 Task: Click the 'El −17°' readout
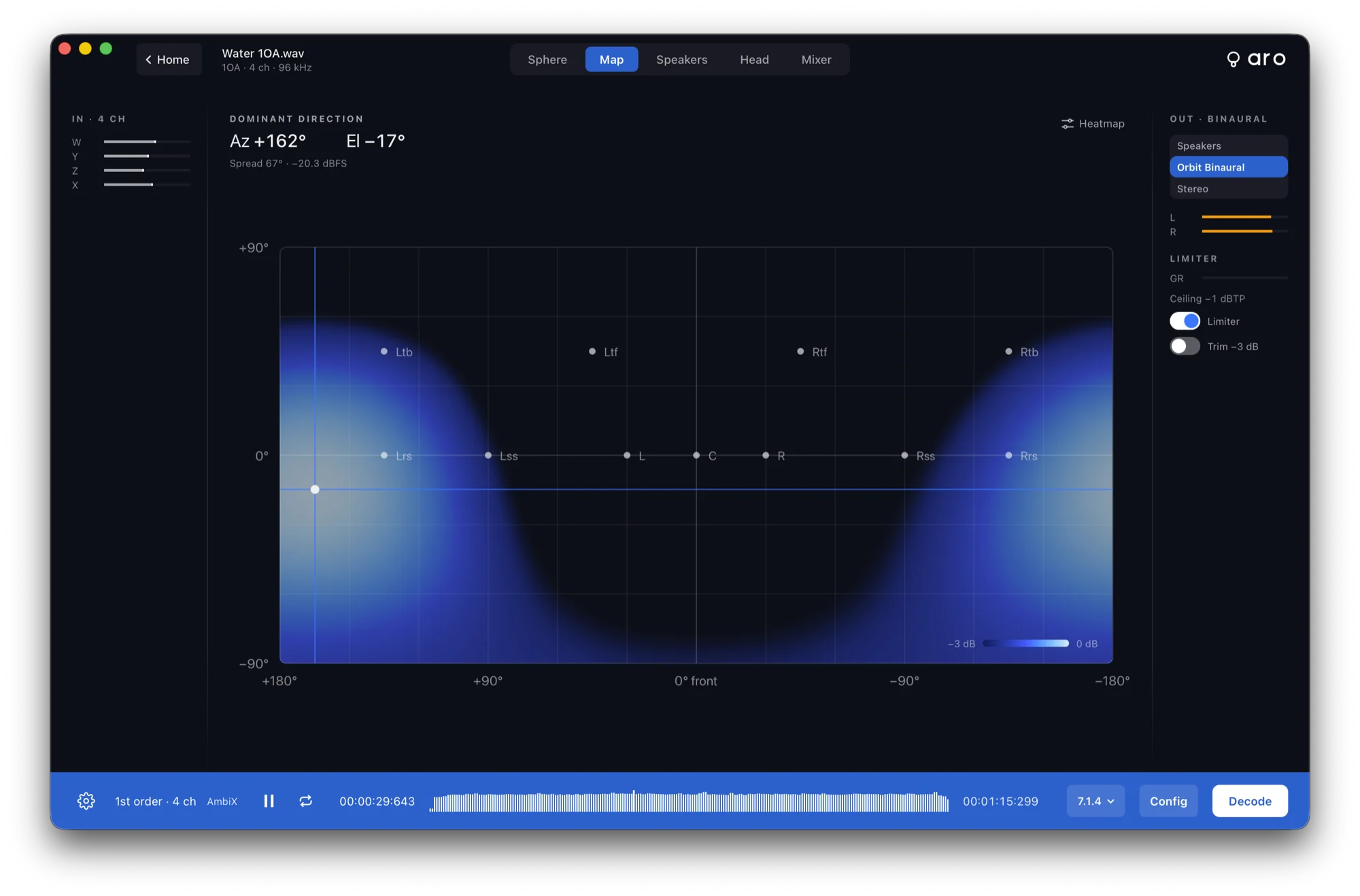pyautogui.click(x=375, y=141)
